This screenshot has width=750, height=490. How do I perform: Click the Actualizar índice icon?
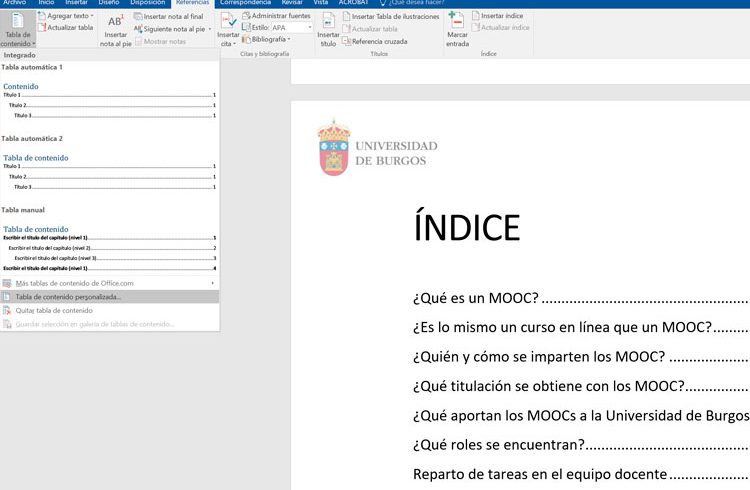[475, 27]
